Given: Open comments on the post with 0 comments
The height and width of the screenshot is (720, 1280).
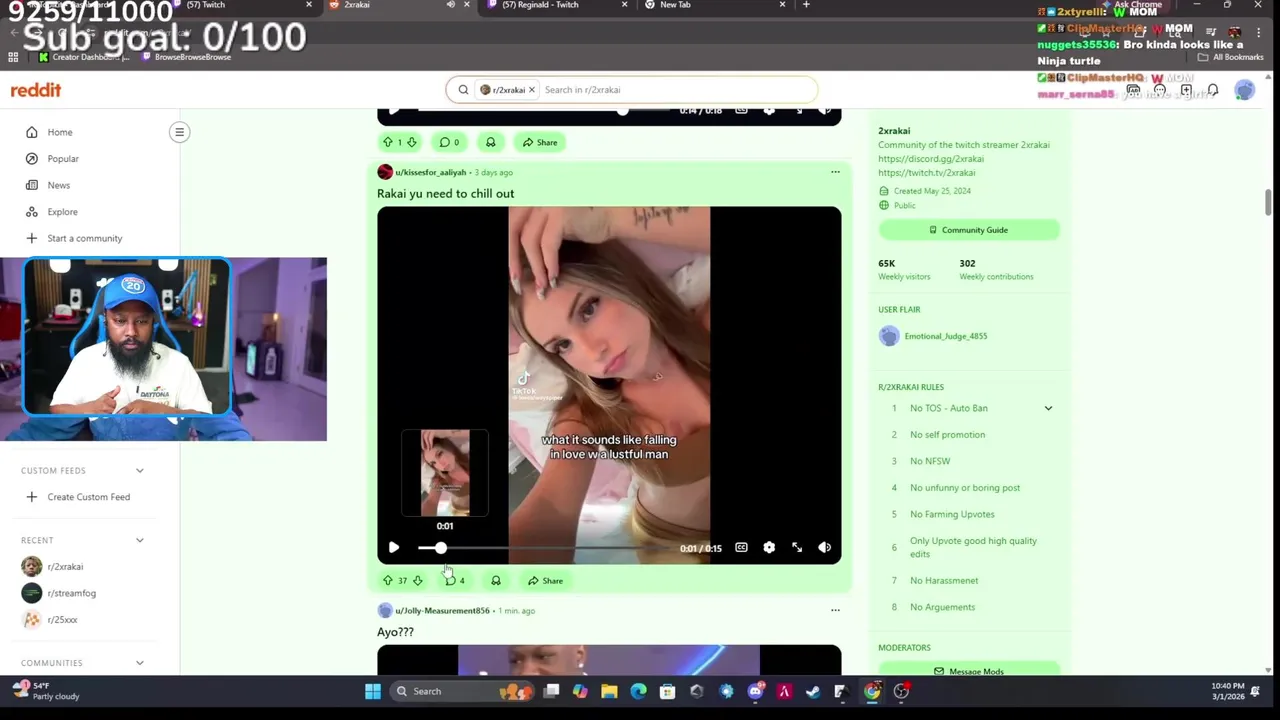Looking at the screenshot, I should click(x=450, y=142).
